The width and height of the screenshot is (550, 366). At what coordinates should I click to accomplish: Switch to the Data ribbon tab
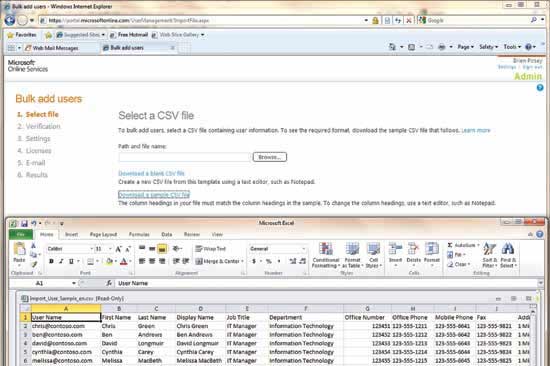167,234
